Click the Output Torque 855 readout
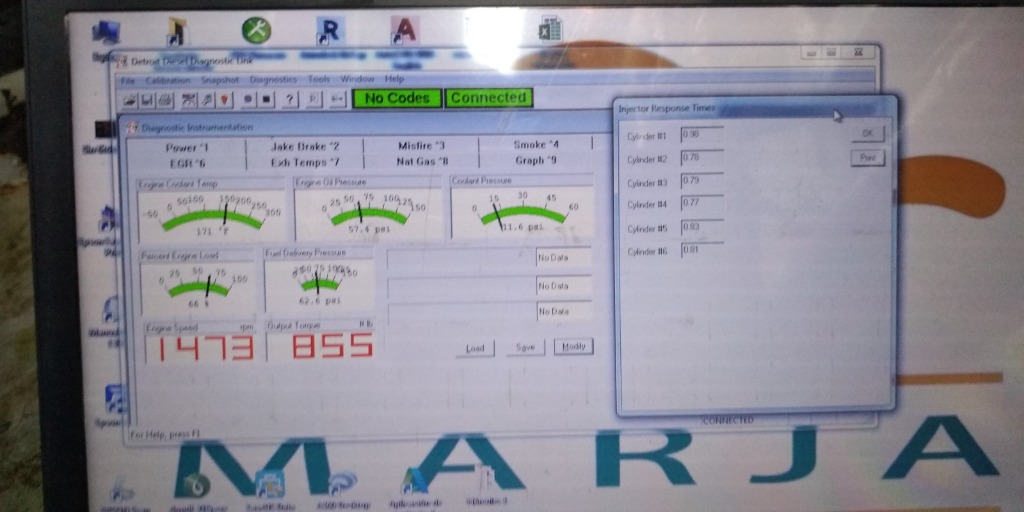 [x=320, y=346]
